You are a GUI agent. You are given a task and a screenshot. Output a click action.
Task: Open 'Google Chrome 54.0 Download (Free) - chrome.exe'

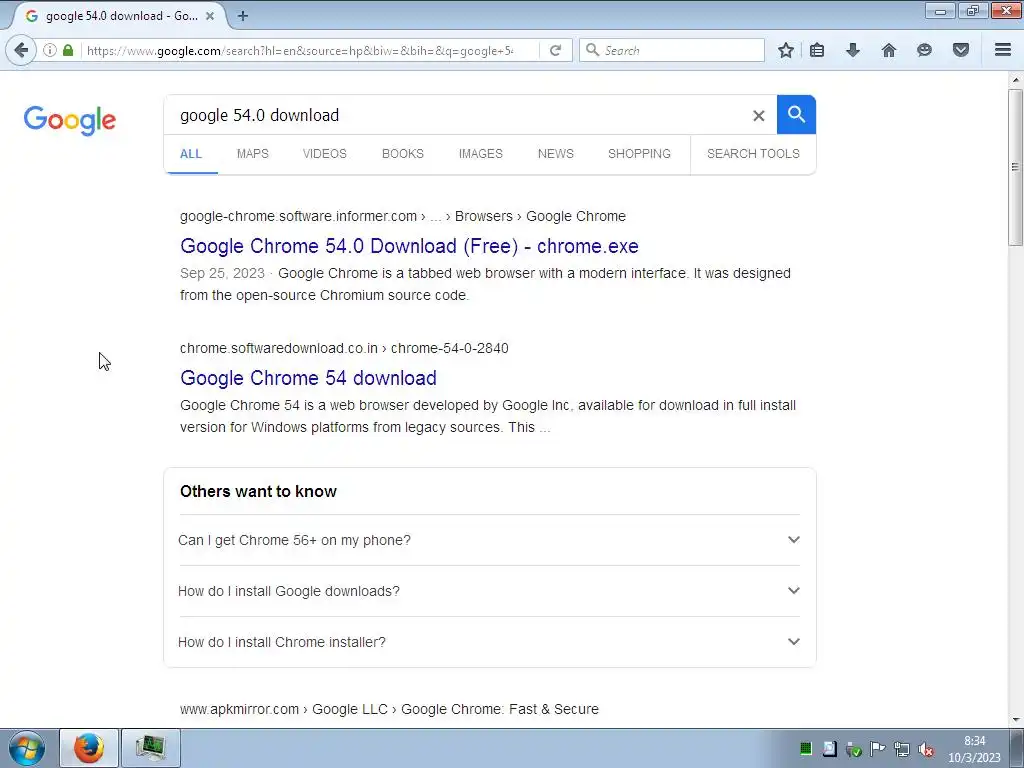[x=409, y=246]
